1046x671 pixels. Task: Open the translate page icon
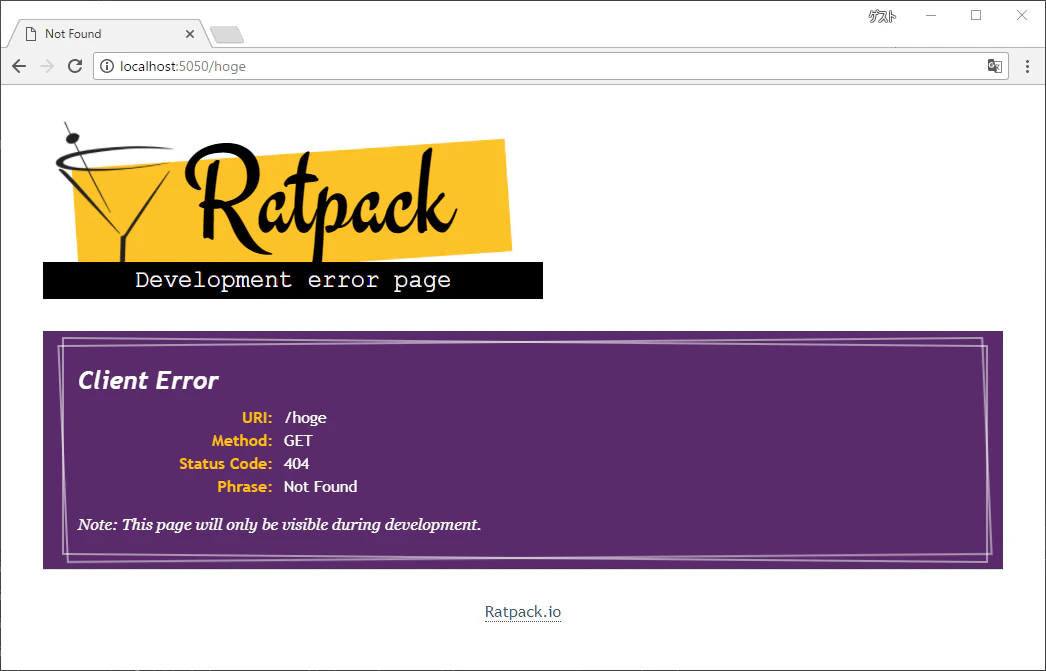pyautogui.click(x=995, y=66)
